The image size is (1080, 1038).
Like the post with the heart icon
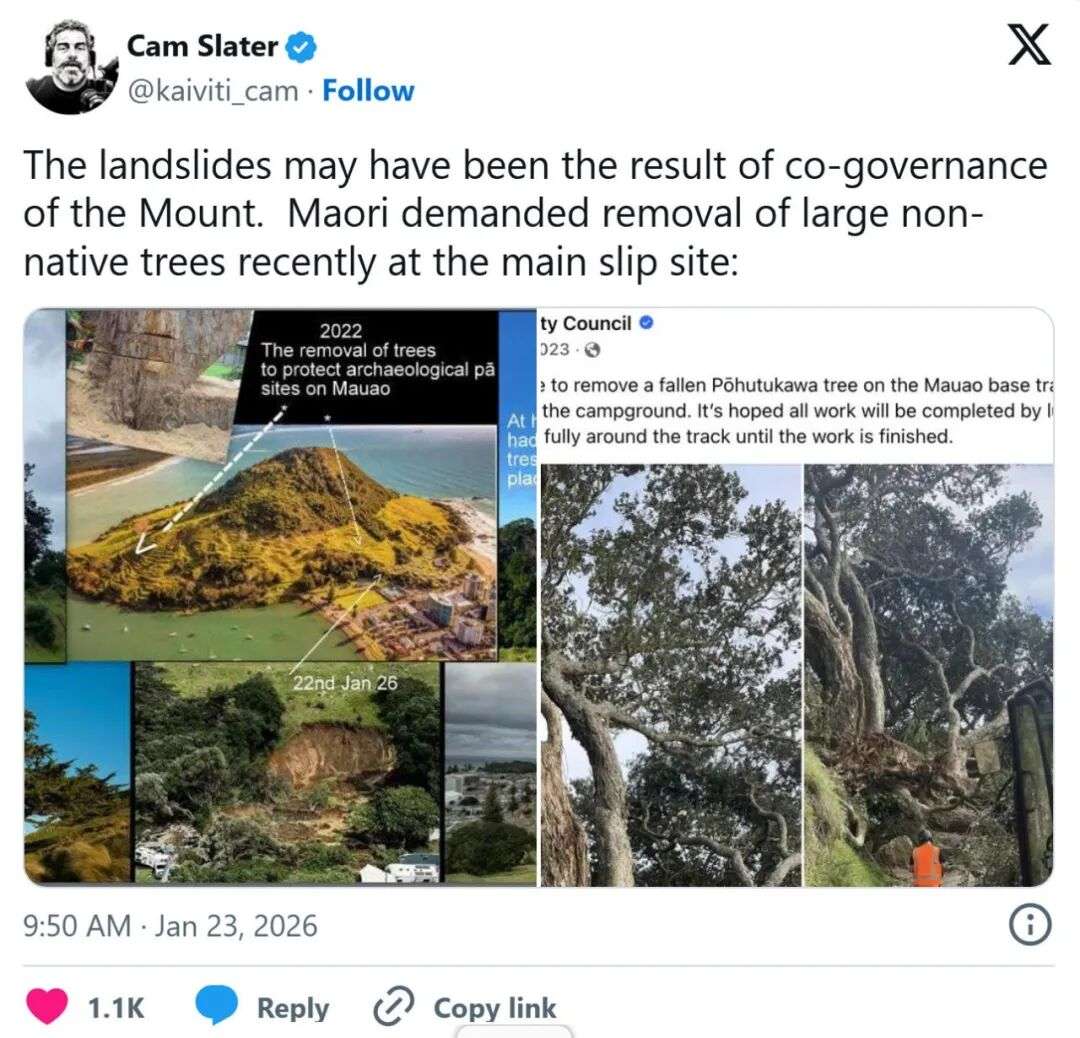coord(46,1007)
